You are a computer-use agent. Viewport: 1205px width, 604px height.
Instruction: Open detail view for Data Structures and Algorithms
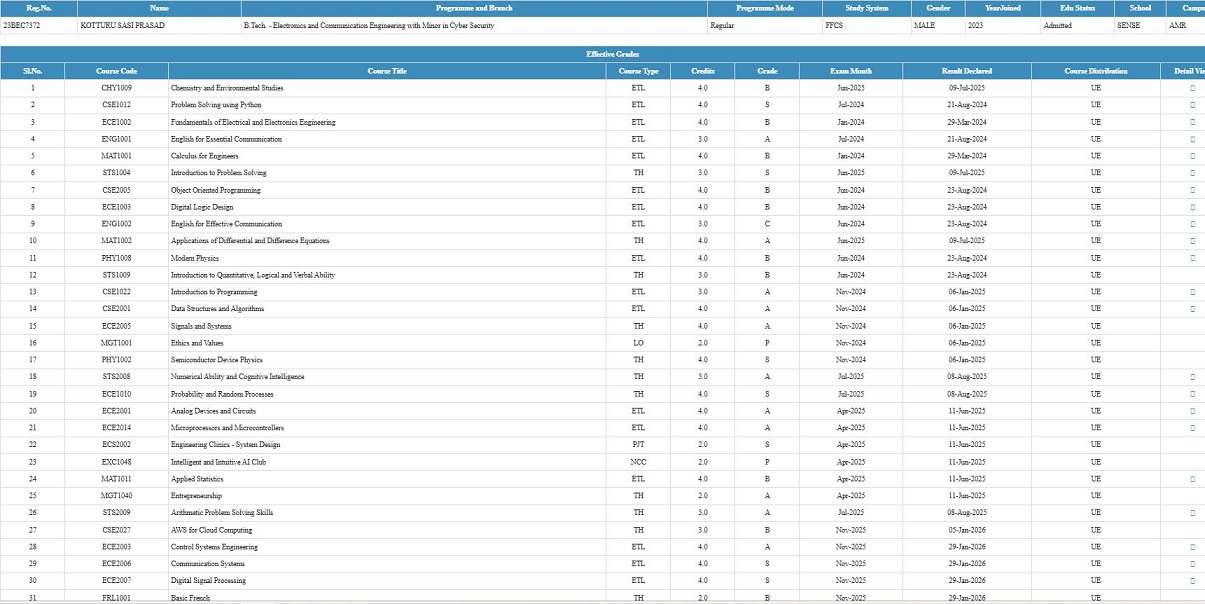[x=1192, y=309]
